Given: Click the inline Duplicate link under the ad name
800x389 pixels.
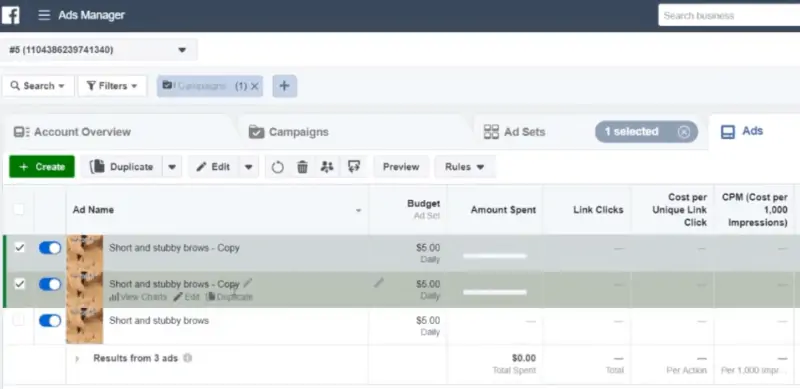Looking at the screenshot, I should click(x=229, y=297).
